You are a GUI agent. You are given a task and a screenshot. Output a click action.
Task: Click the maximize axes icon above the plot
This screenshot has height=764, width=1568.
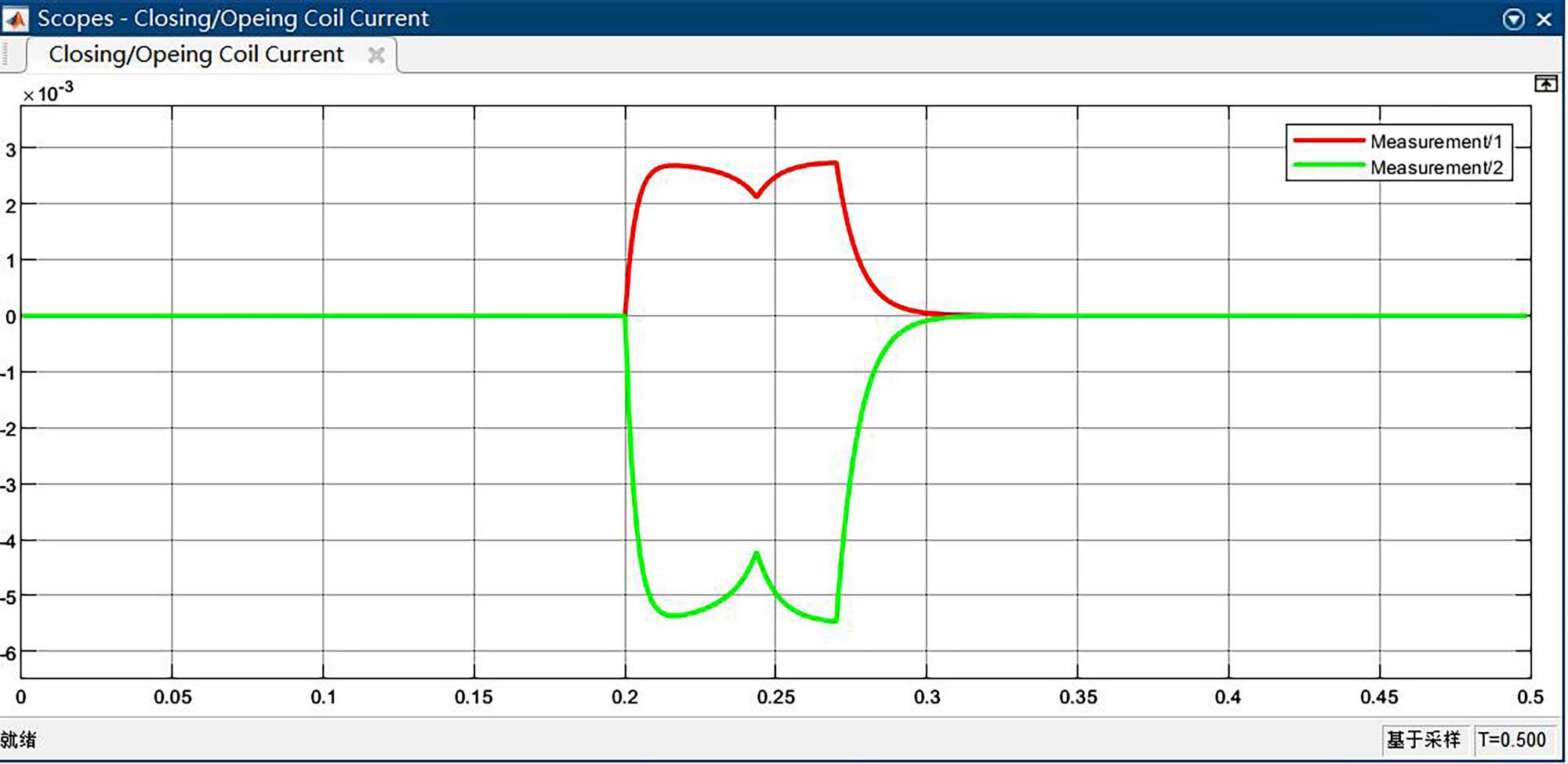[x=1545, y=84]
